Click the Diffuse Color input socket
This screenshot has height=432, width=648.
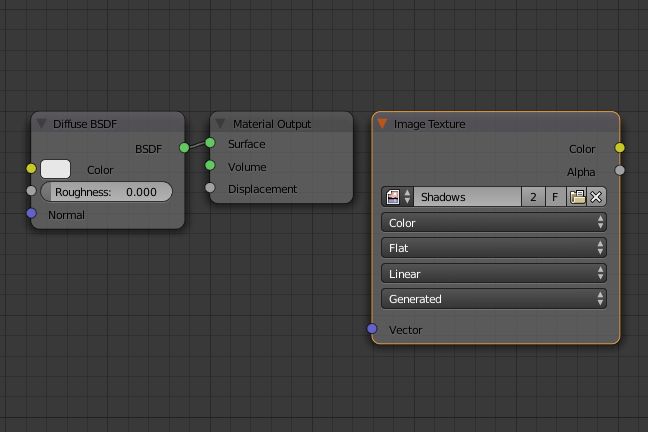pos(31,168)
